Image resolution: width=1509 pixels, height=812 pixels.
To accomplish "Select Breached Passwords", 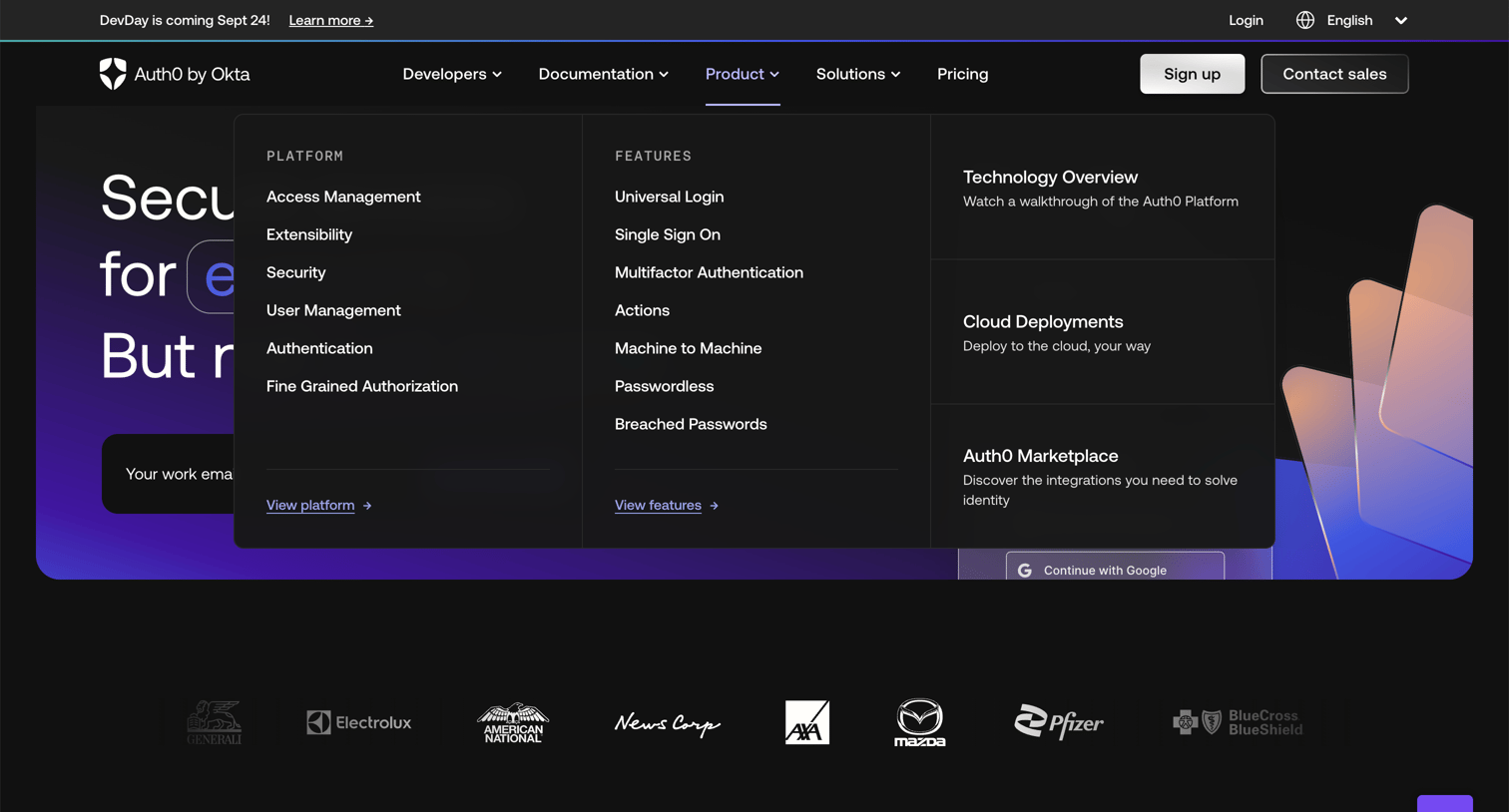I will click(691, 424).
